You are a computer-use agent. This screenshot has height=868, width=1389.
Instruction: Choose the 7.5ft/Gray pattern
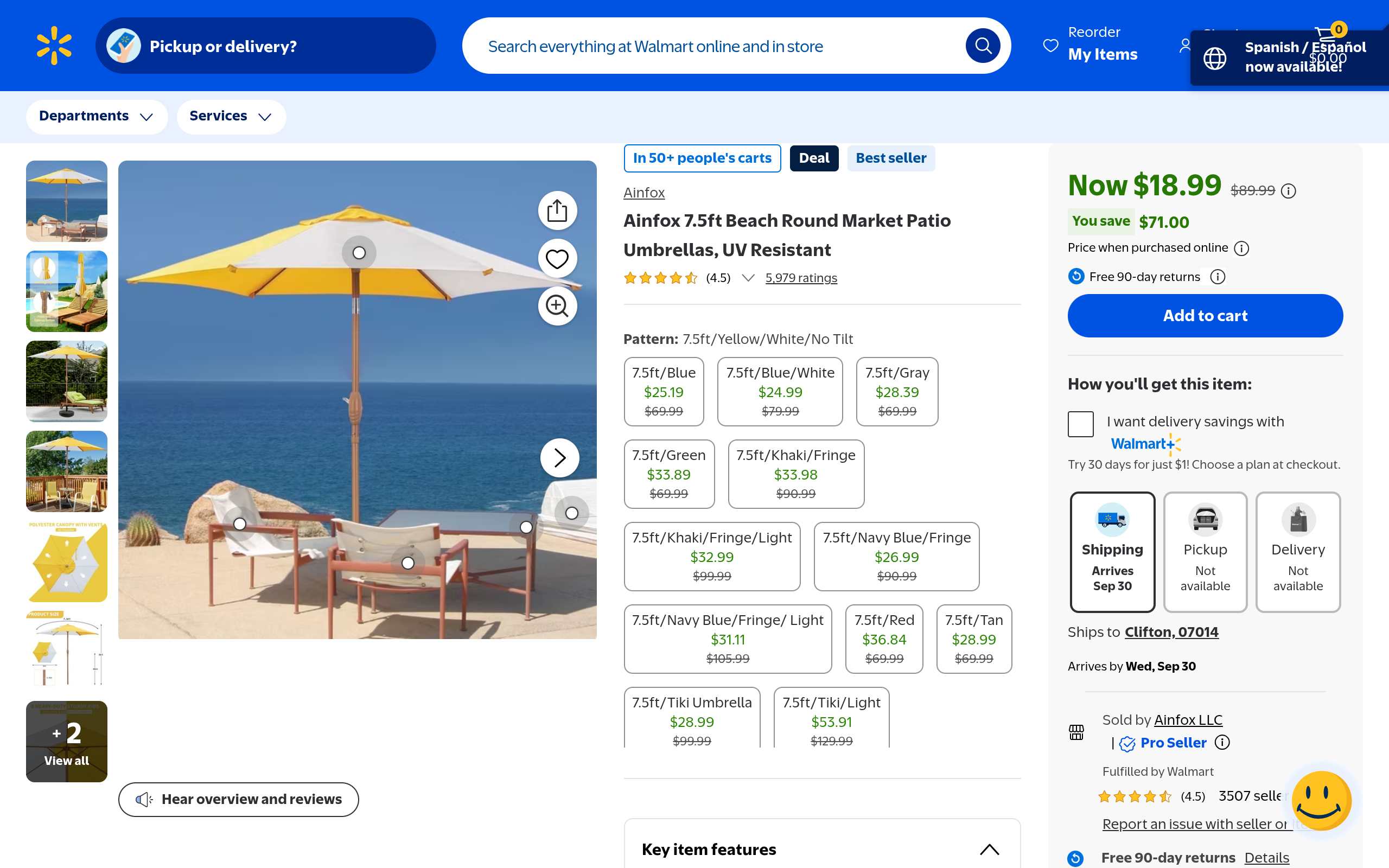click(897, 392)
